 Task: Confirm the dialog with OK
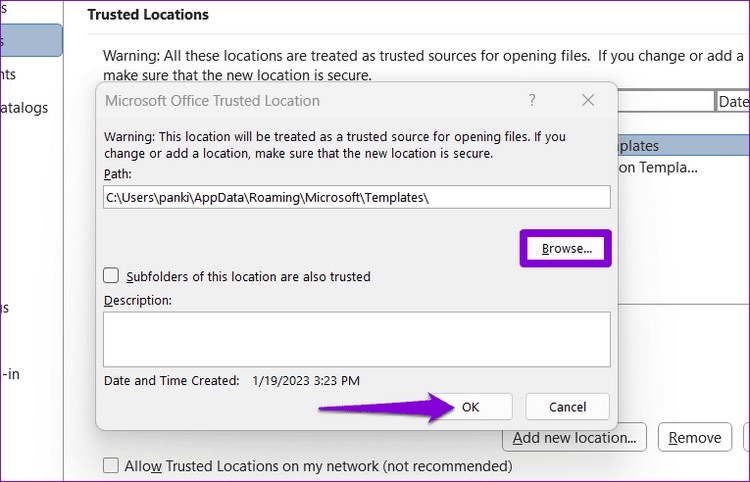coord(471,407)
